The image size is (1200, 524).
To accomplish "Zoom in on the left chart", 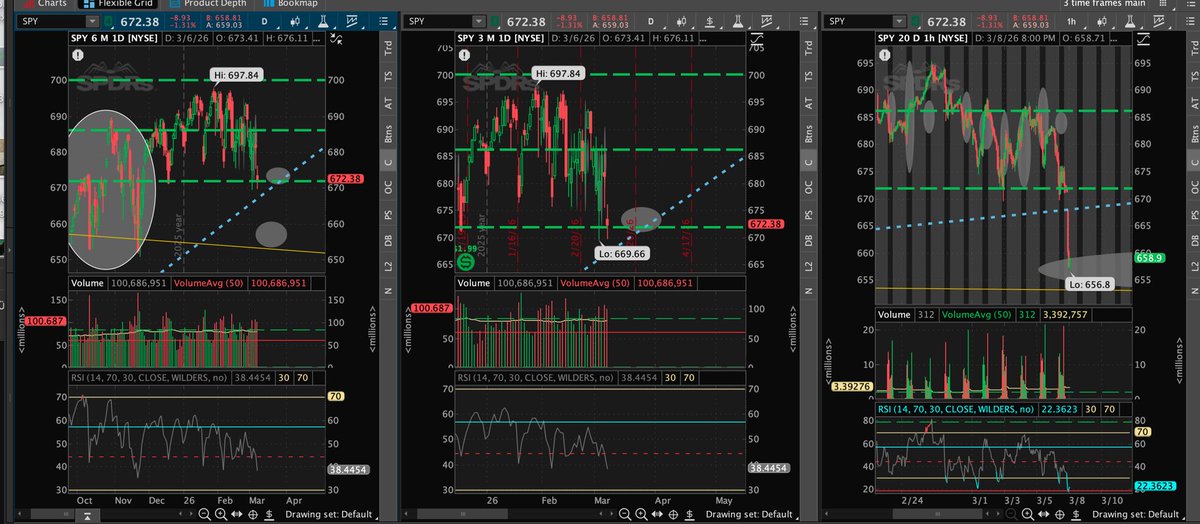I will (221, 514).
